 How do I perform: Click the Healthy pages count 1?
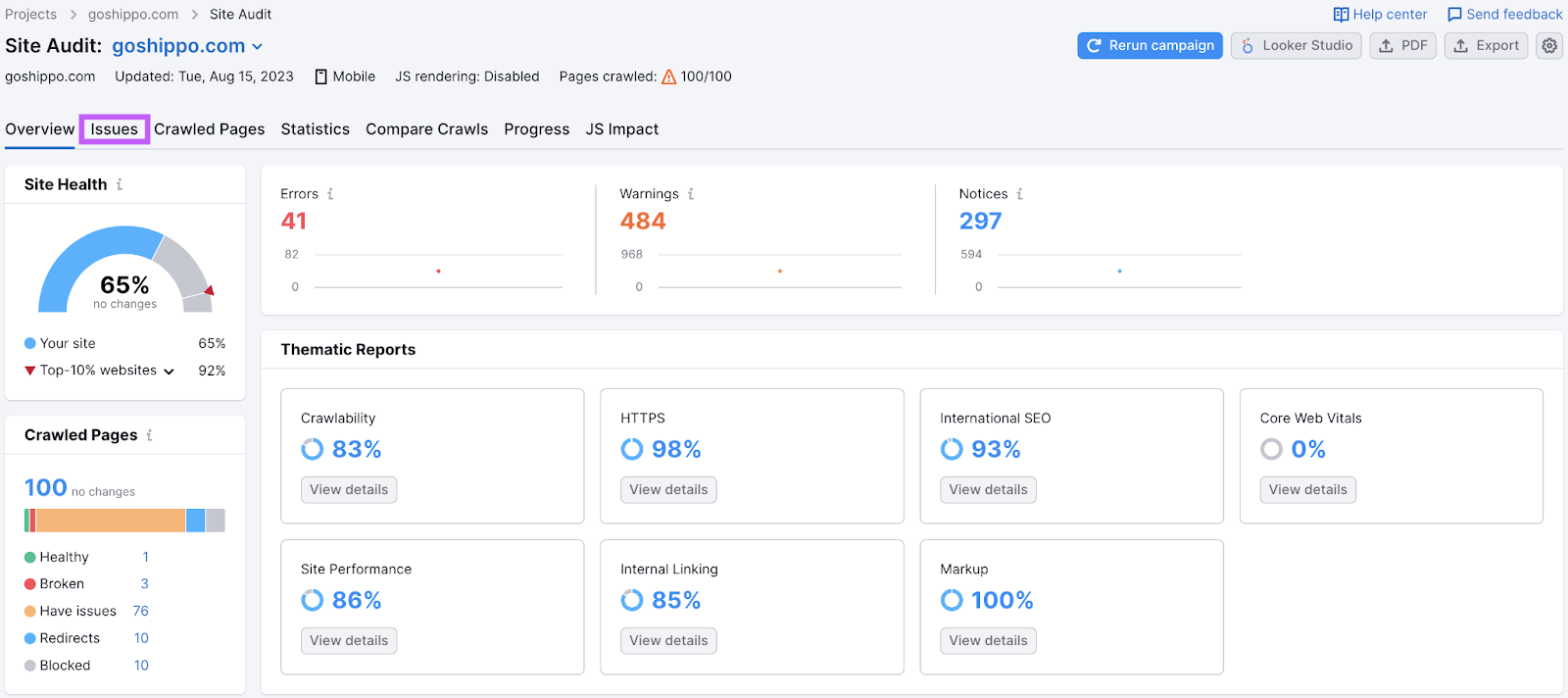[146, 557]
